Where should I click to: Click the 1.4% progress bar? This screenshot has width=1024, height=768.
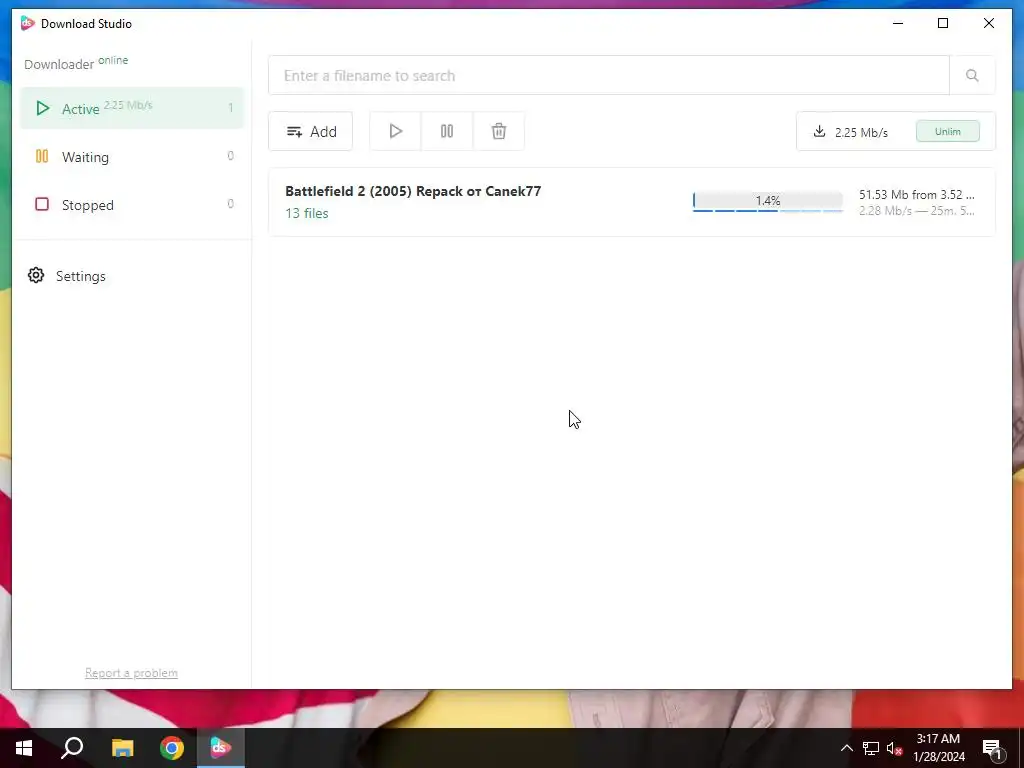pyautogui.click(x=768, y=201)
